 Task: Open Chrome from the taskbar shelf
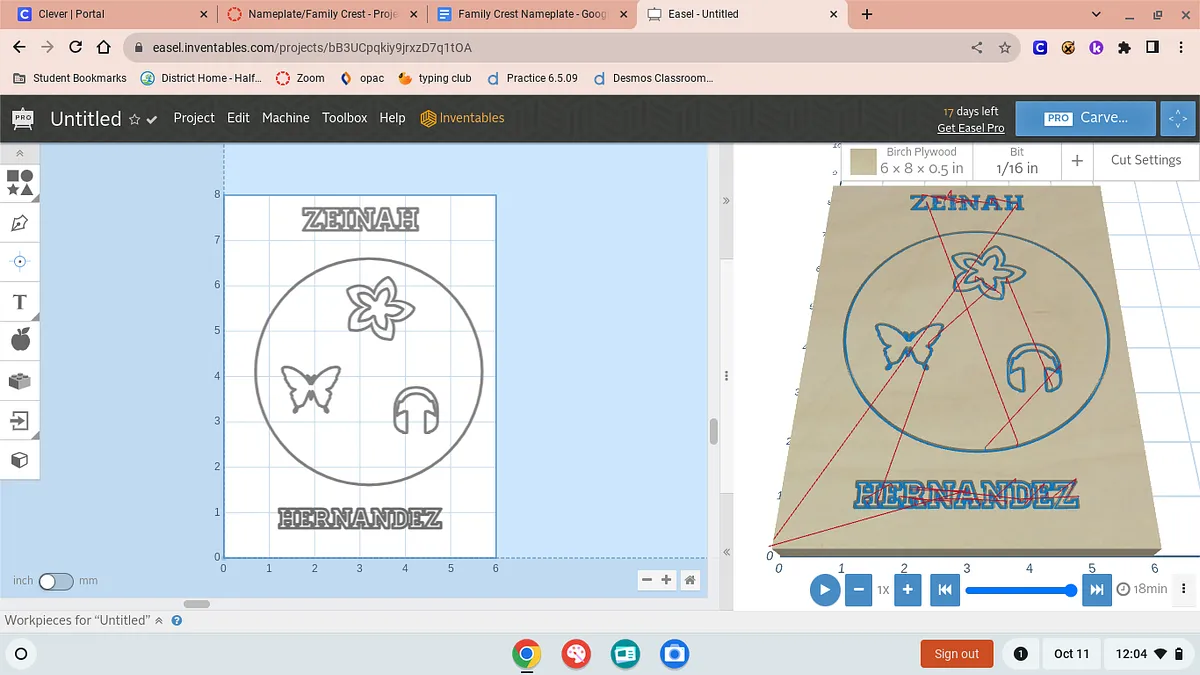coord(526,654)
